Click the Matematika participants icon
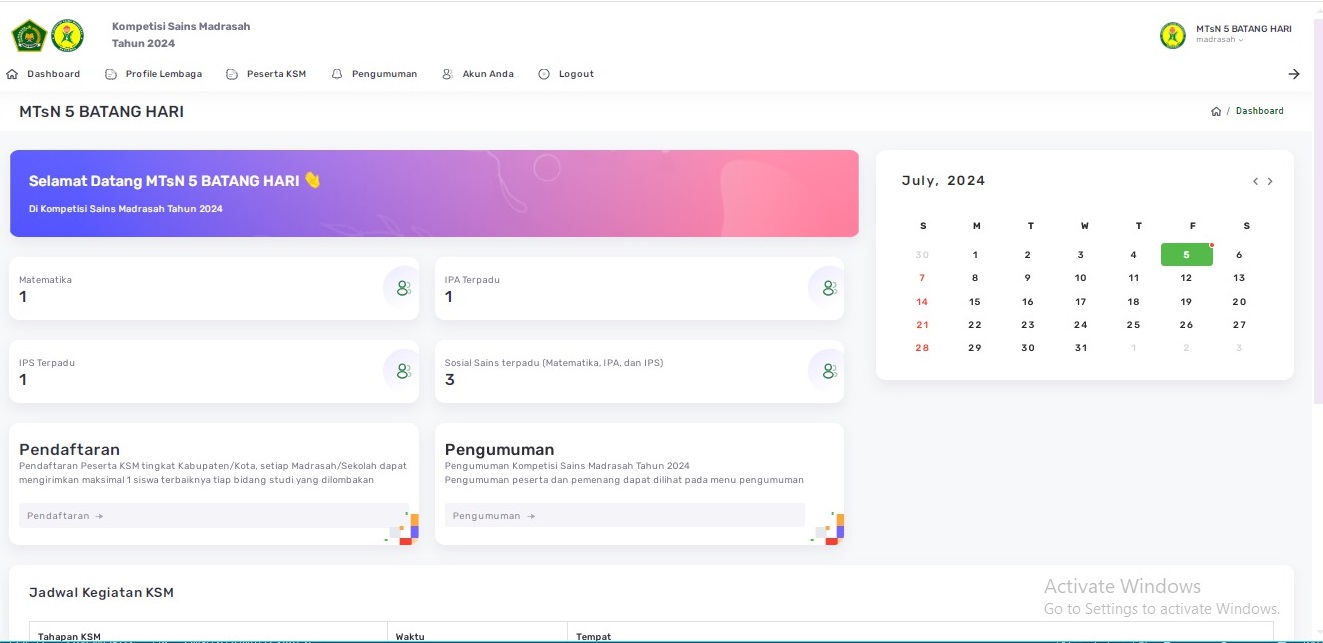Viewport: 1323px width, 643px height. coord(403,288)
